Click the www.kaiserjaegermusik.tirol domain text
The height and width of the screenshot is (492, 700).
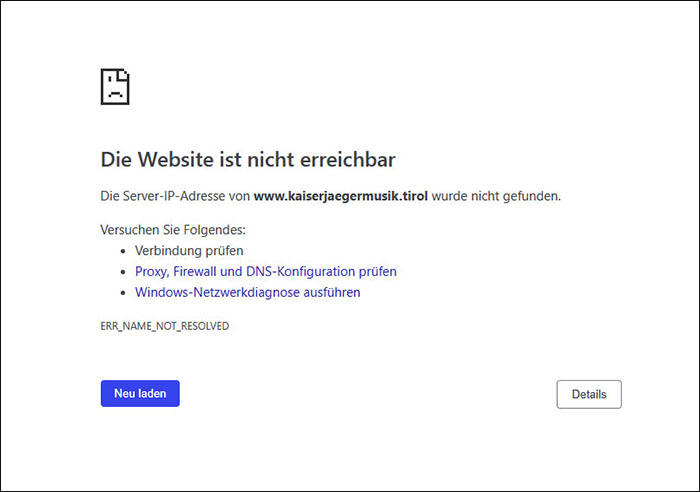[x=341, y=196]
